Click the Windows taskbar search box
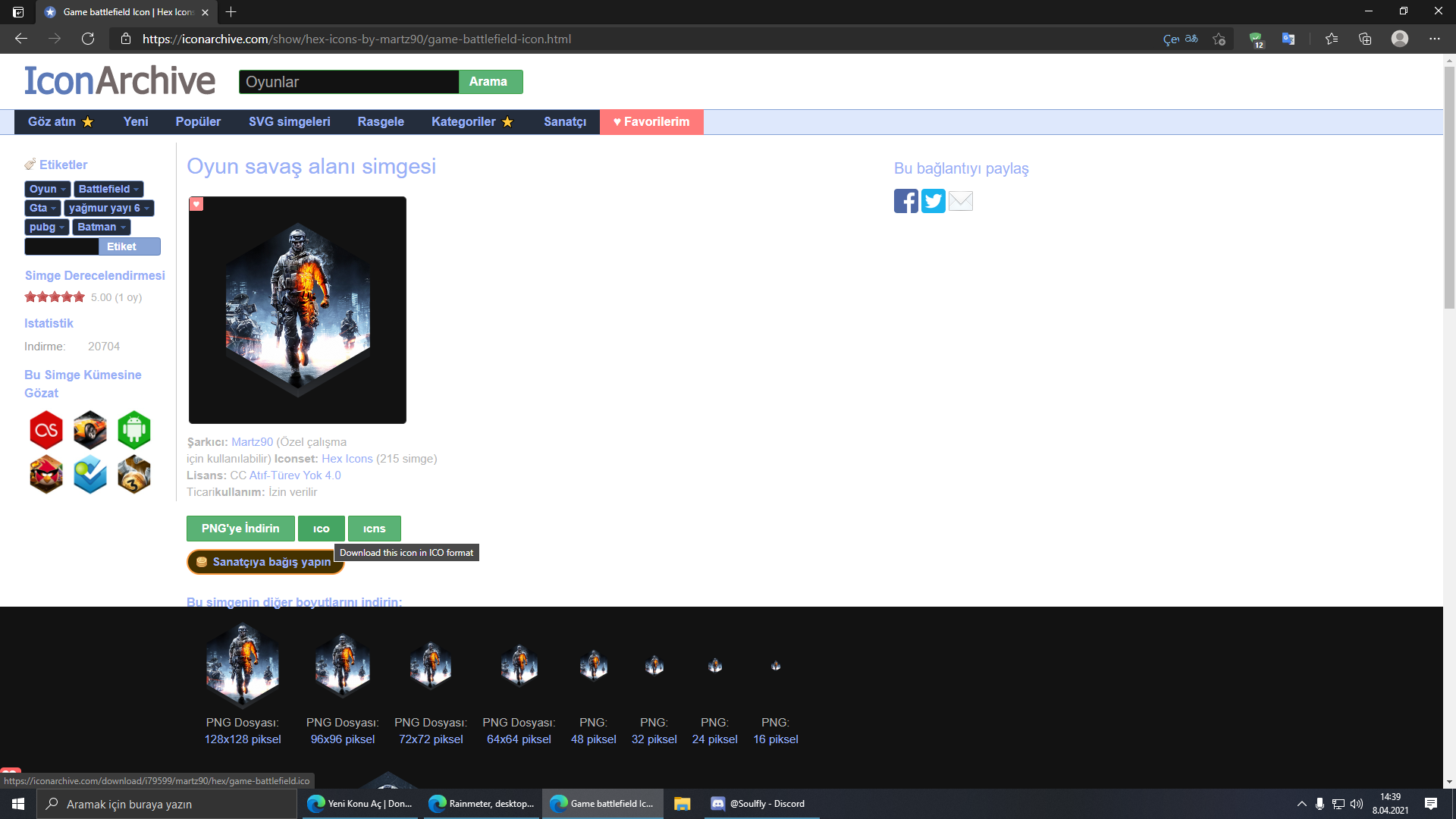The height and width of the screenshot is (819, 1456). pyautogui.click(x=167, y=804)
